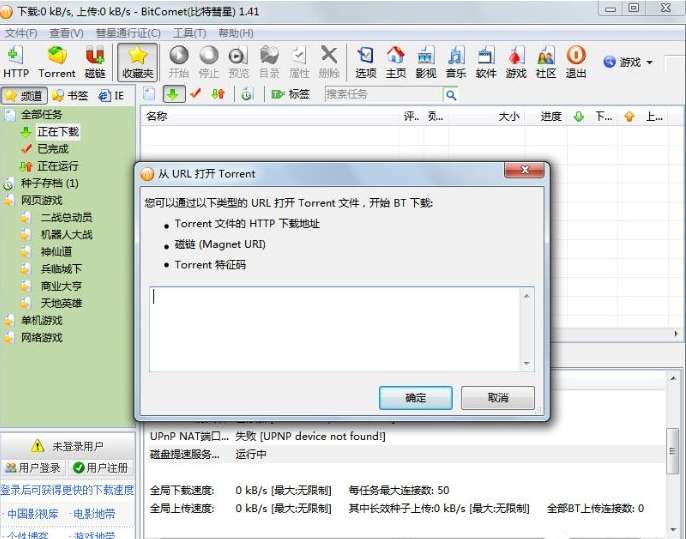This screenshot has width=686, height=539.
Task: Open 二战总动员 game entry
Action: coord(66,217)
